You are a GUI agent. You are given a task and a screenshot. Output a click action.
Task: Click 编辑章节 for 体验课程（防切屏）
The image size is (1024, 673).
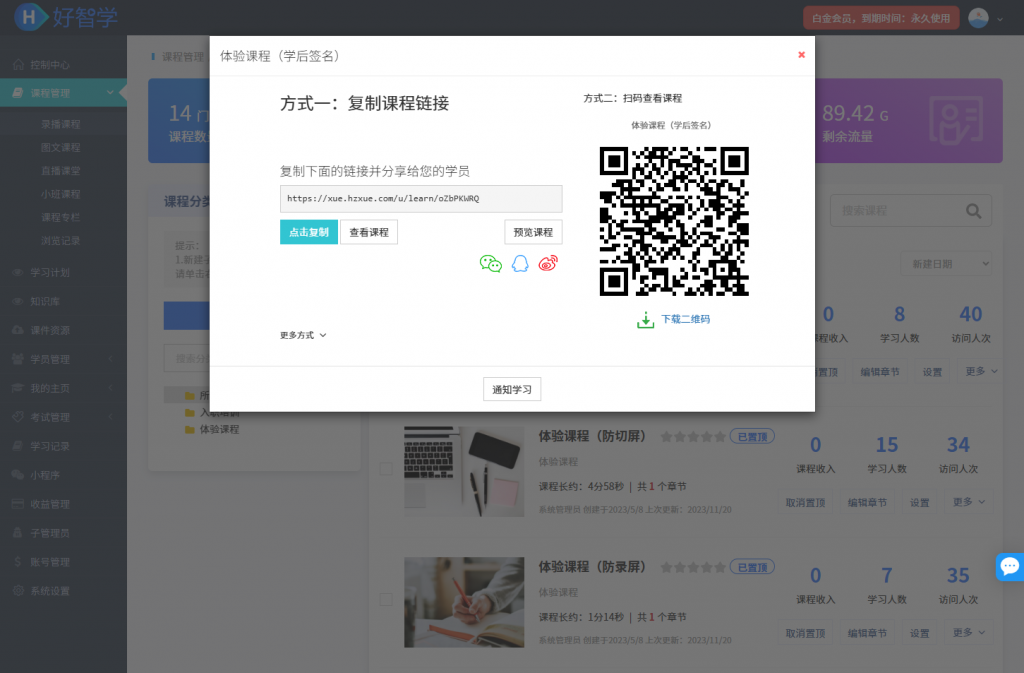tap(867, 503)
